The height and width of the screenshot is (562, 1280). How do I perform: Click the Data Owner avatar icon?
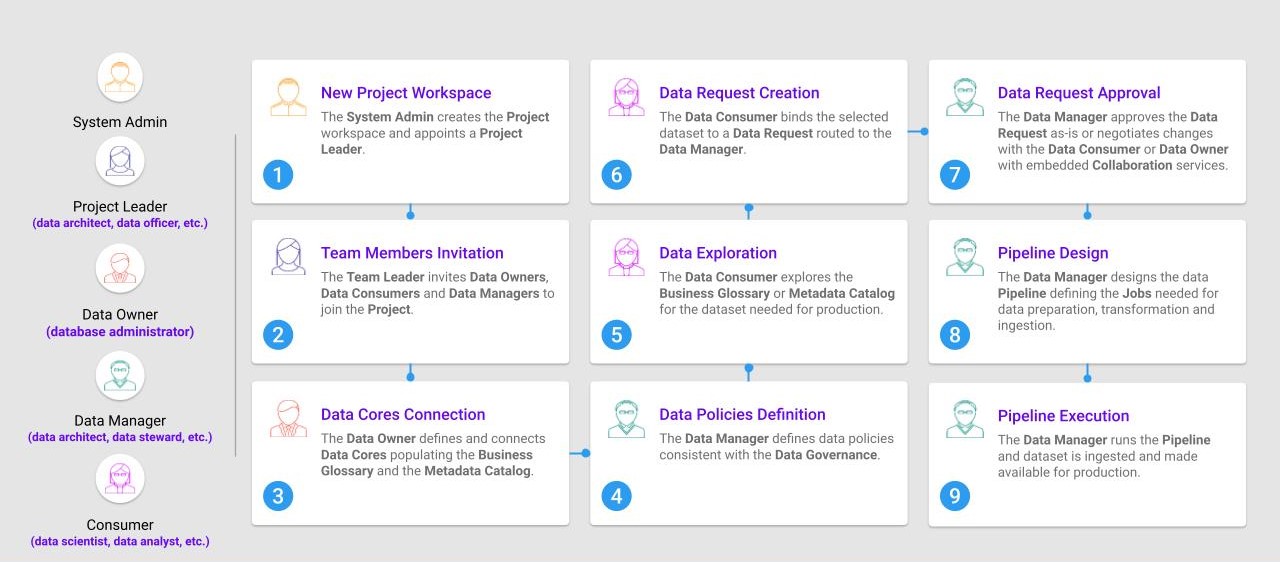120,268
